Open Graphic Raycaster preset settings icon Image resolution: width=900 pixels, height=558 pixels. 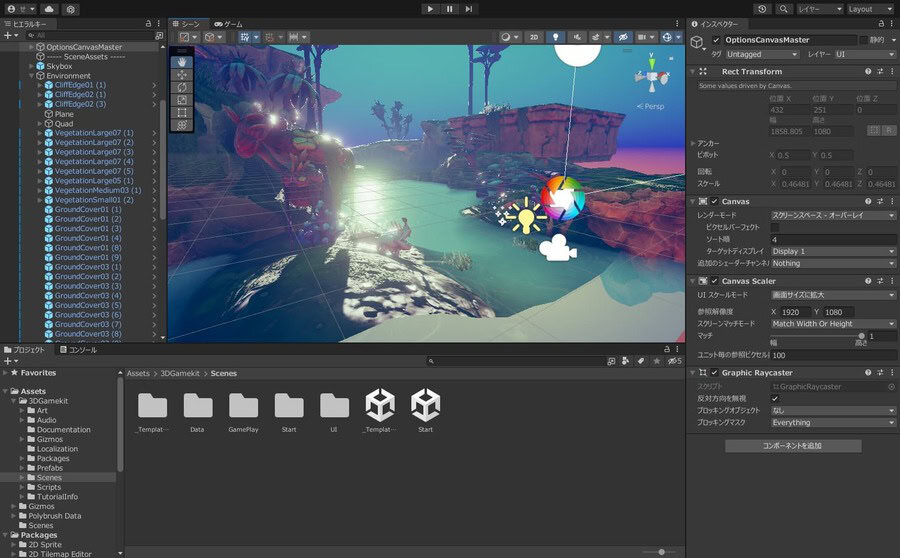pyautogui.click(x=880, y=373)
